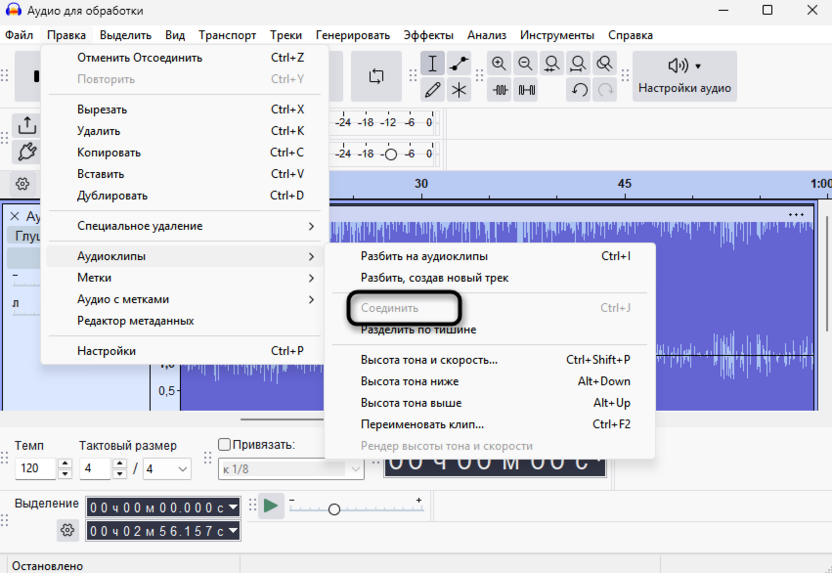Open the Транспорт menu
The height and width of the screenshot is (573, 832).
pos(227,35)
